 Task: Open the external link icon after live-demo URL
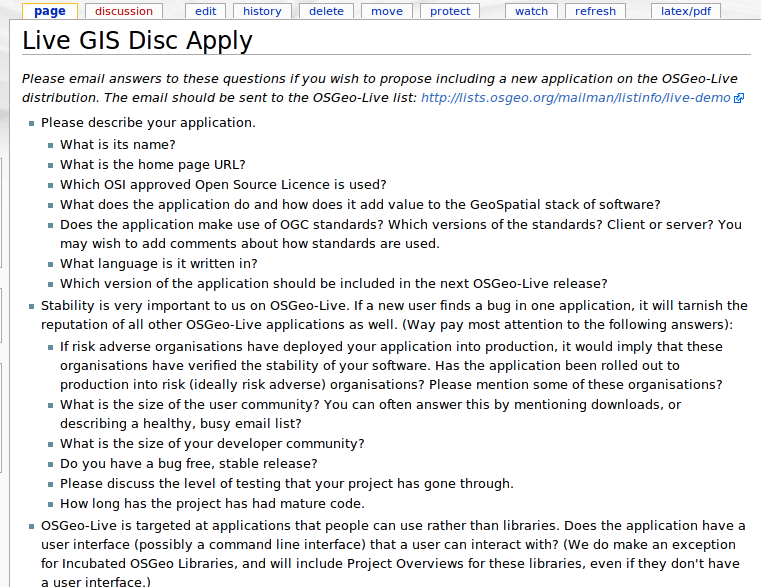(739, 98)
